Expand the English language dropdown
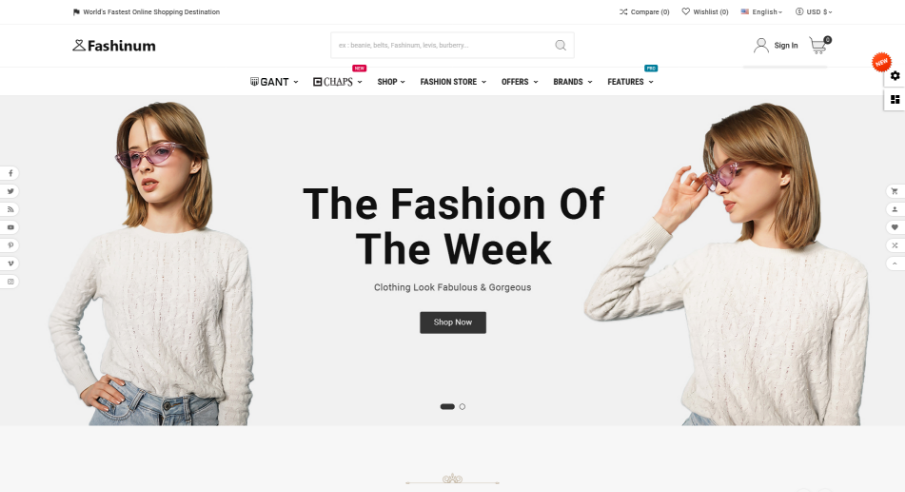Viewport: 905px width, 492px height. click(x=762, y=12)
